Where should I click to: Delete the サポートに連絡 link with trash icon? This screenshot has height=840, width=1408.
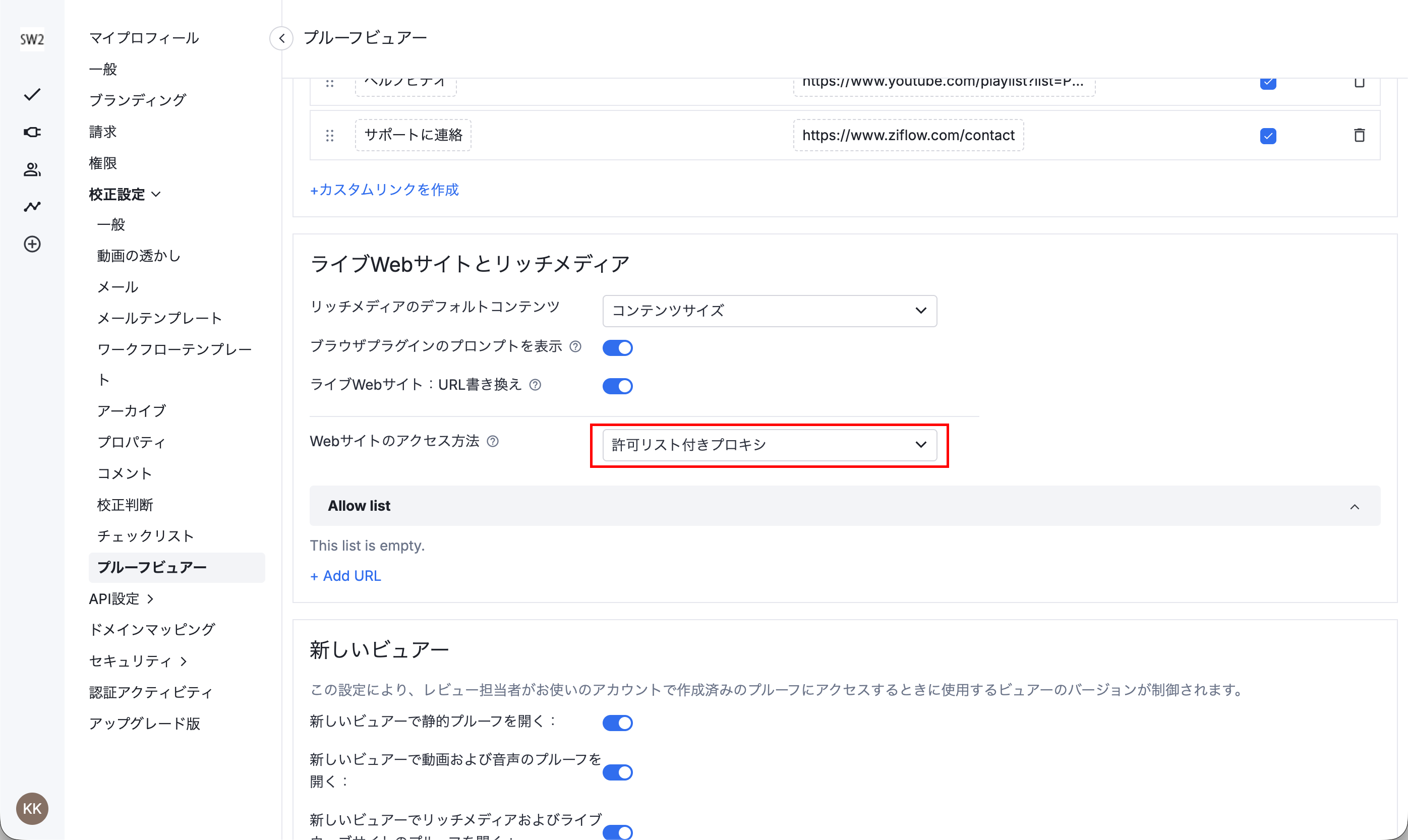pyautogui.click(x=1359, y=135)
